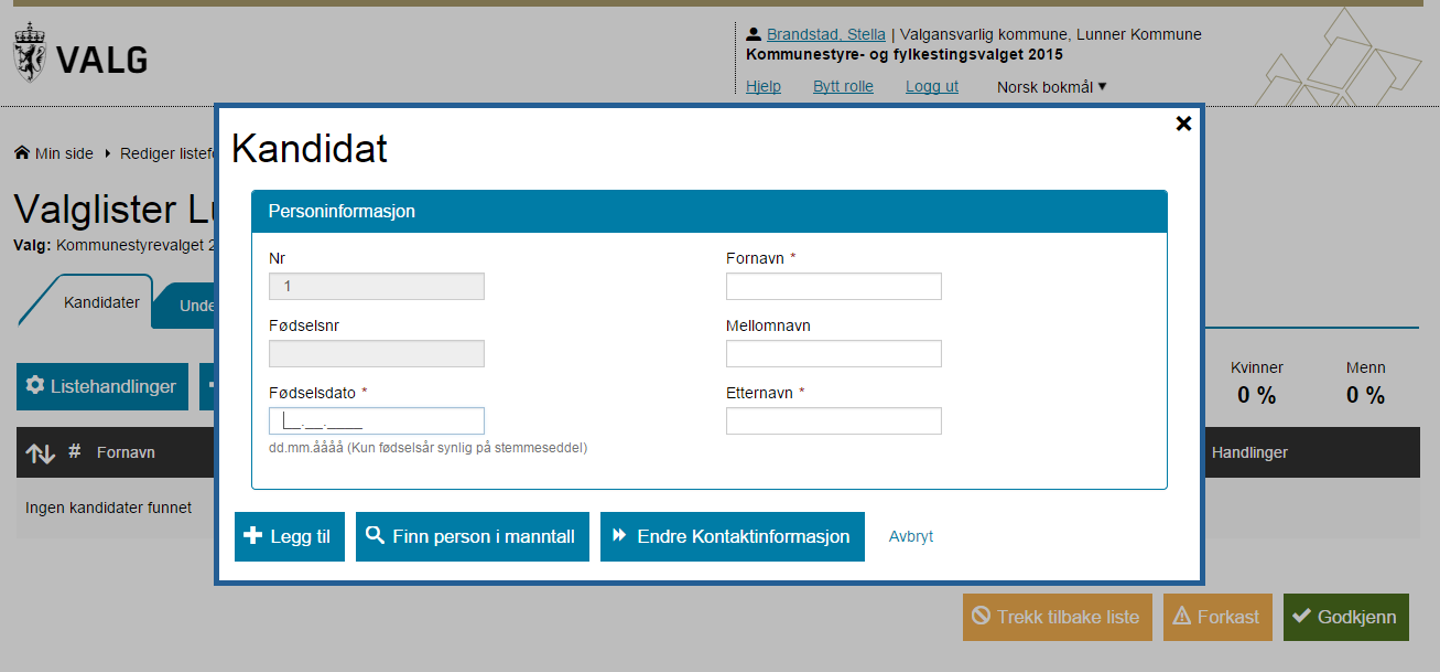
Task: Click the magnifier icon on Finn person
Action: point(375,536)
